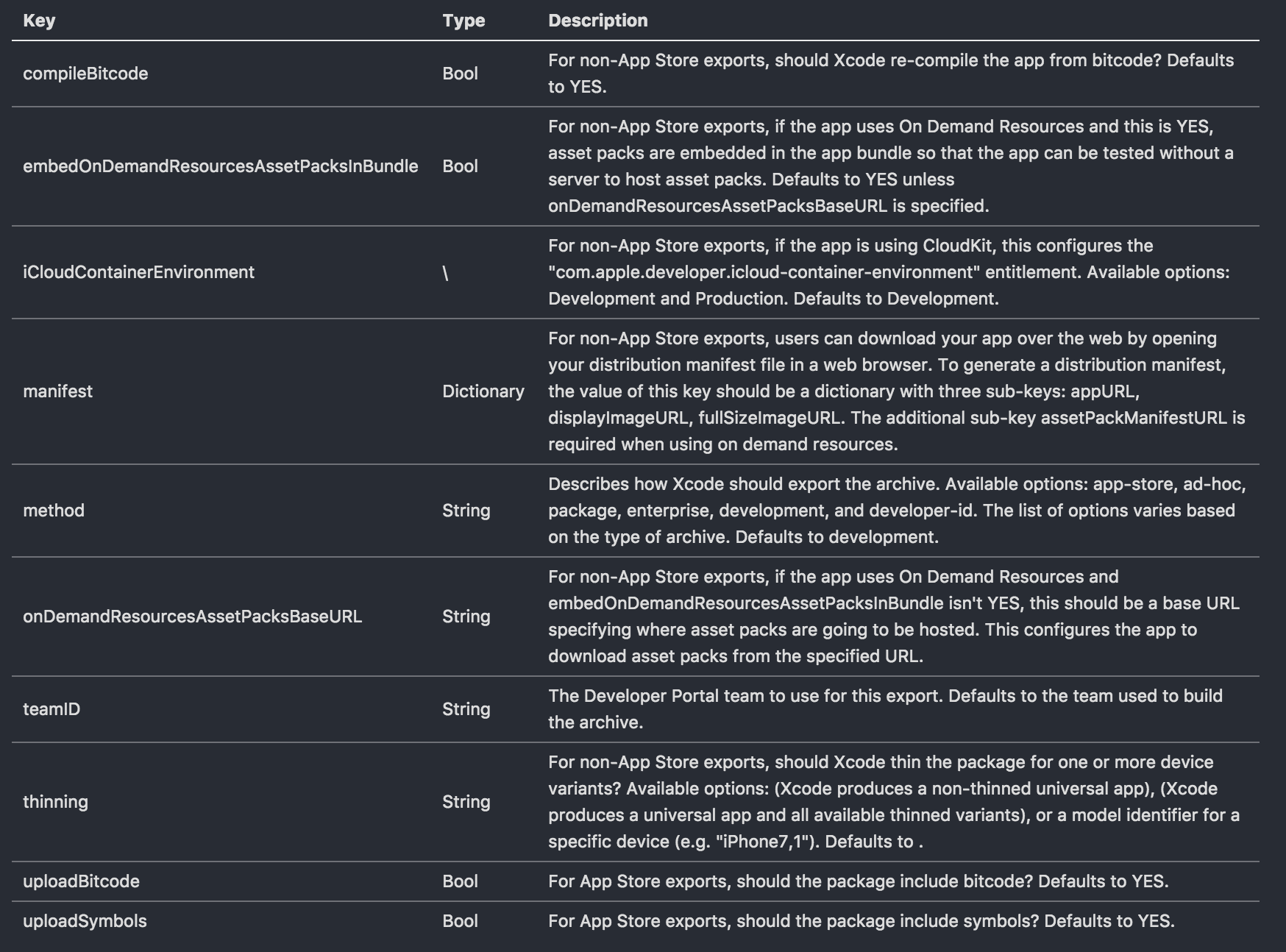Select the compileBitcode key cell
This screenshot has width=1286, height=952.
tap(85, 74)
